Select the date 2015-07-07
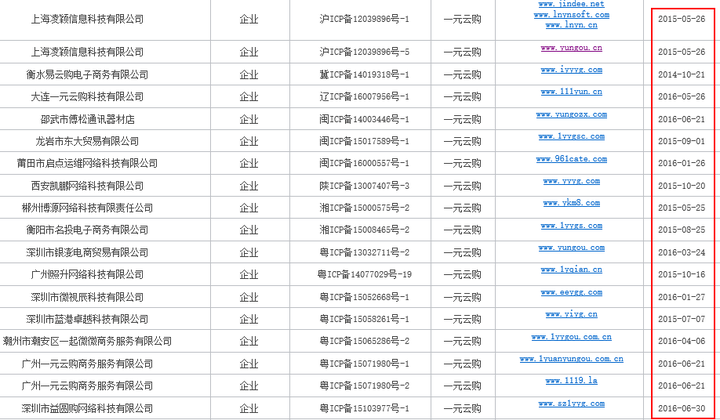The width and height of the screenshot is (720, 420). (x=681, y=319)
